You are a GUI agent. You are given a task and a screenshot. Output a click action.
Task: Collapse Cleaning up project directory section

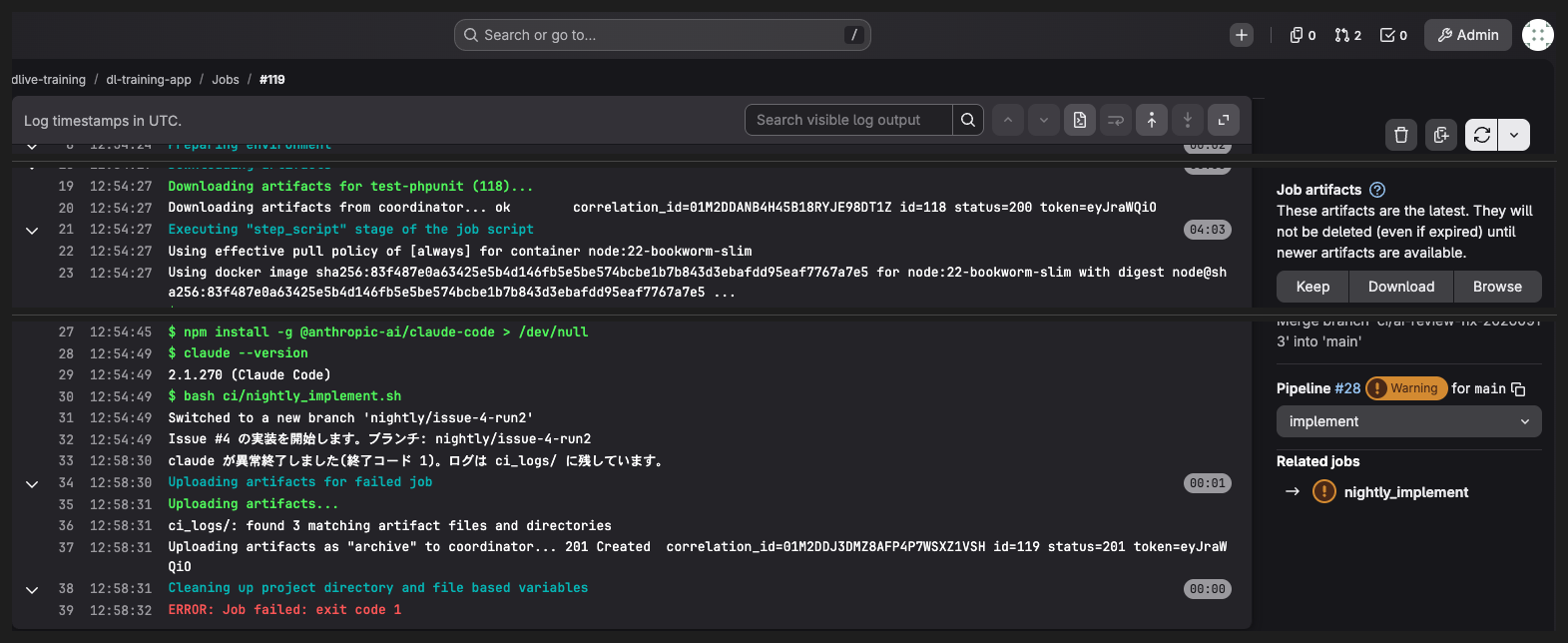(x=32, y=589)
